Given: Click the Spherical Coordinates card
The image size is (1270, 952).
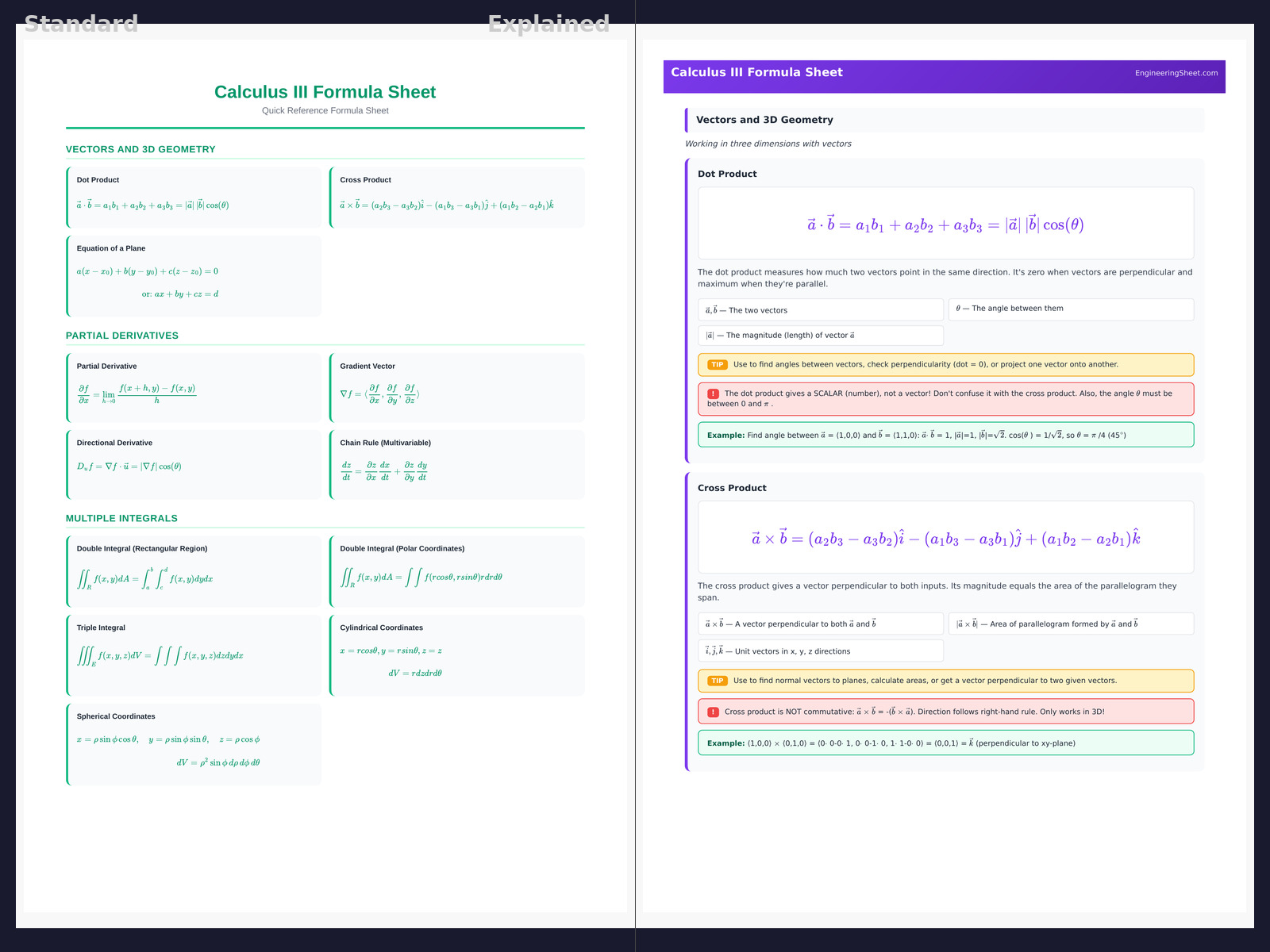Looking at the screenshot, I should 194,744.
